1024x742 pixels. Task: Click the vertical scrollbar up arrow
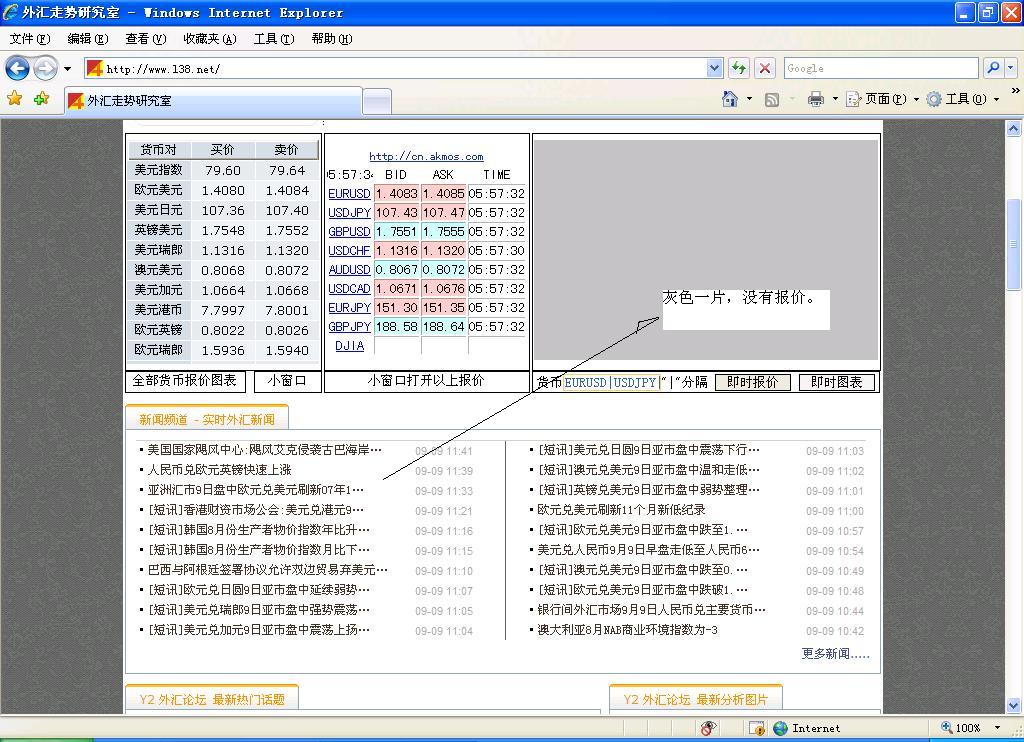click(1014, 129)
